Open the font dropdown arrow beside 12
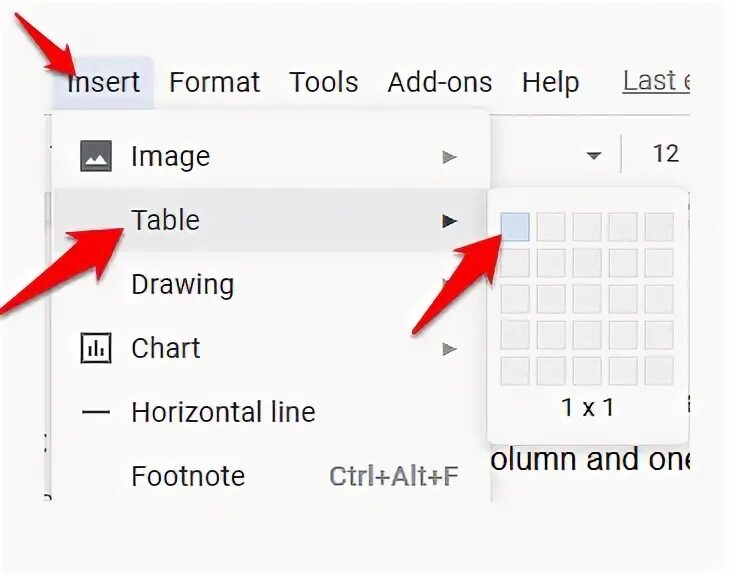 tap(594, 155)
